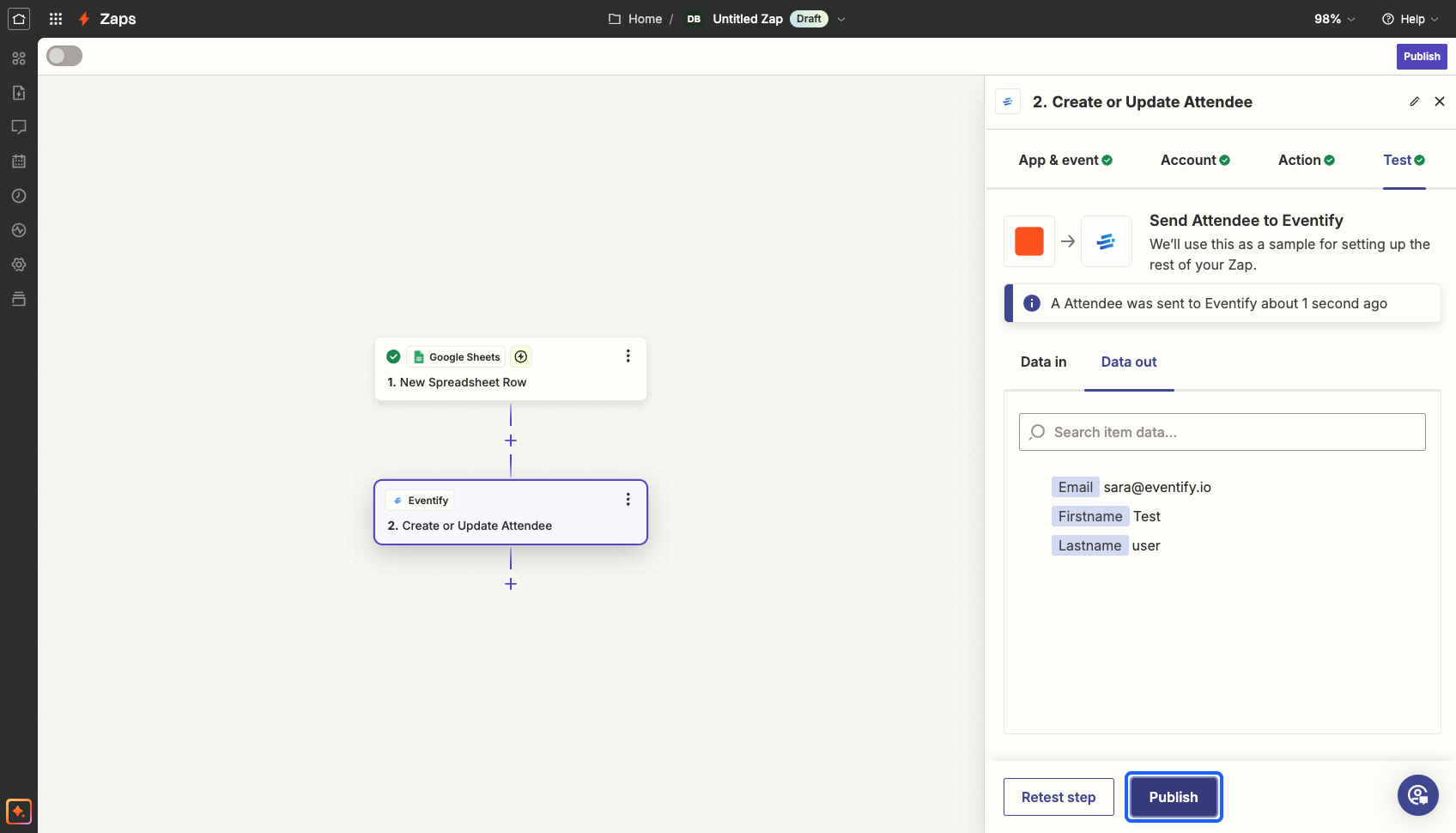Click the Search item data field

point(1222,432)
